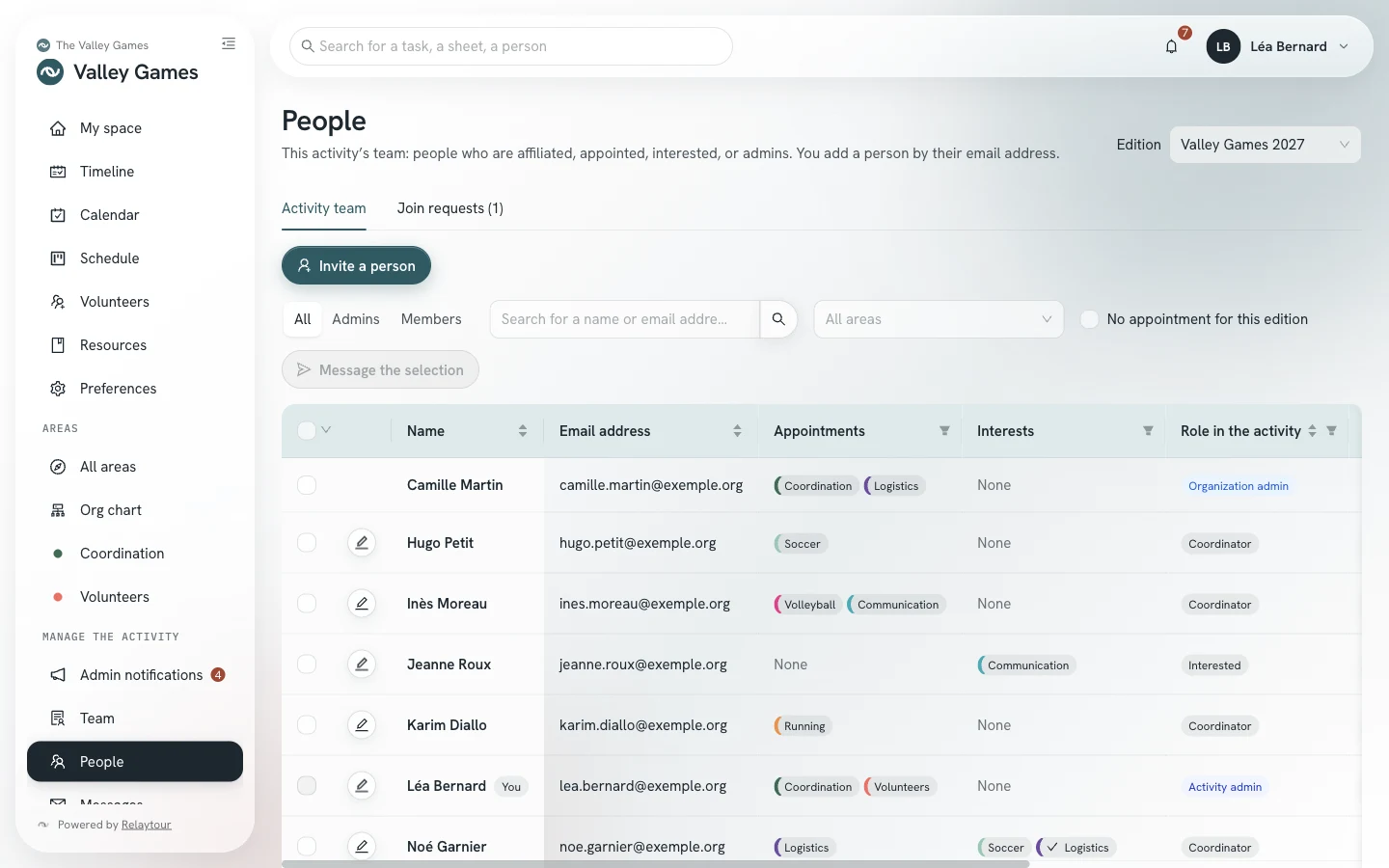This screenshot has width=1389, height=868.
Task: Edit Karim Diallo with the pencil icon
Action: [x=362, y=725]
